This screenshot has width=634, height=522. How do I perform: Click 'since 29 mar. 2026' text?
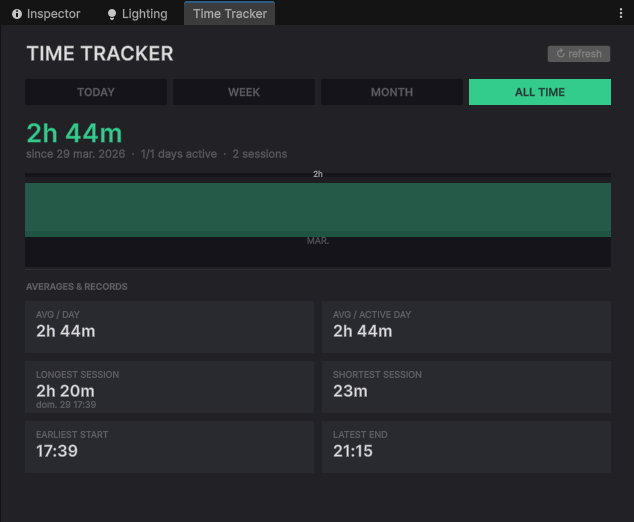(76, 154)
